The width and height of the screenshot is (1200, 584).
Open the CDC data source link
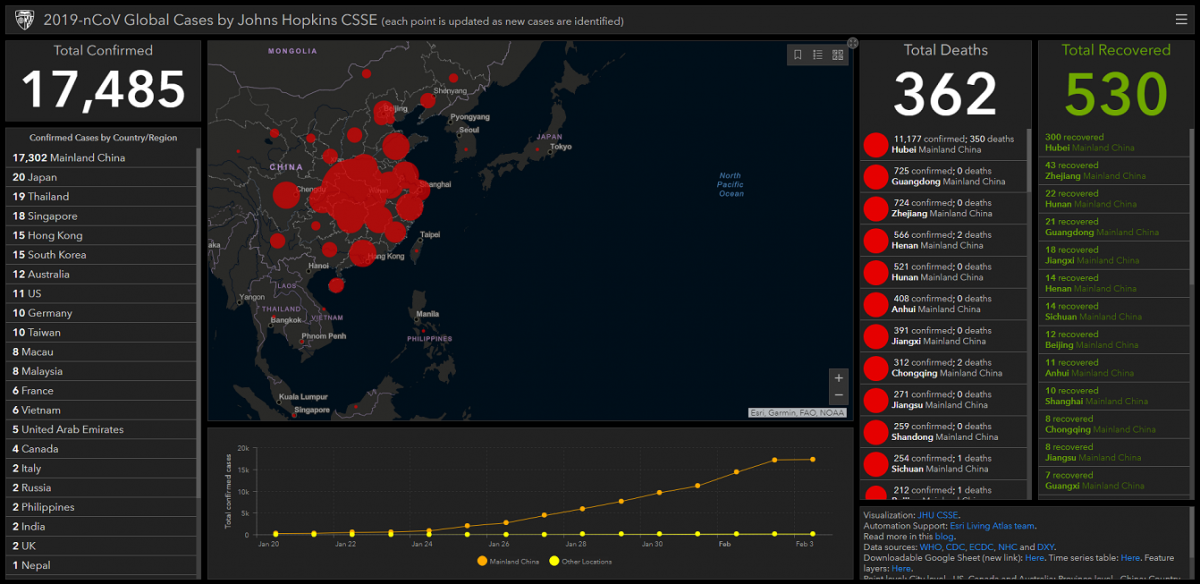(958, 547)
